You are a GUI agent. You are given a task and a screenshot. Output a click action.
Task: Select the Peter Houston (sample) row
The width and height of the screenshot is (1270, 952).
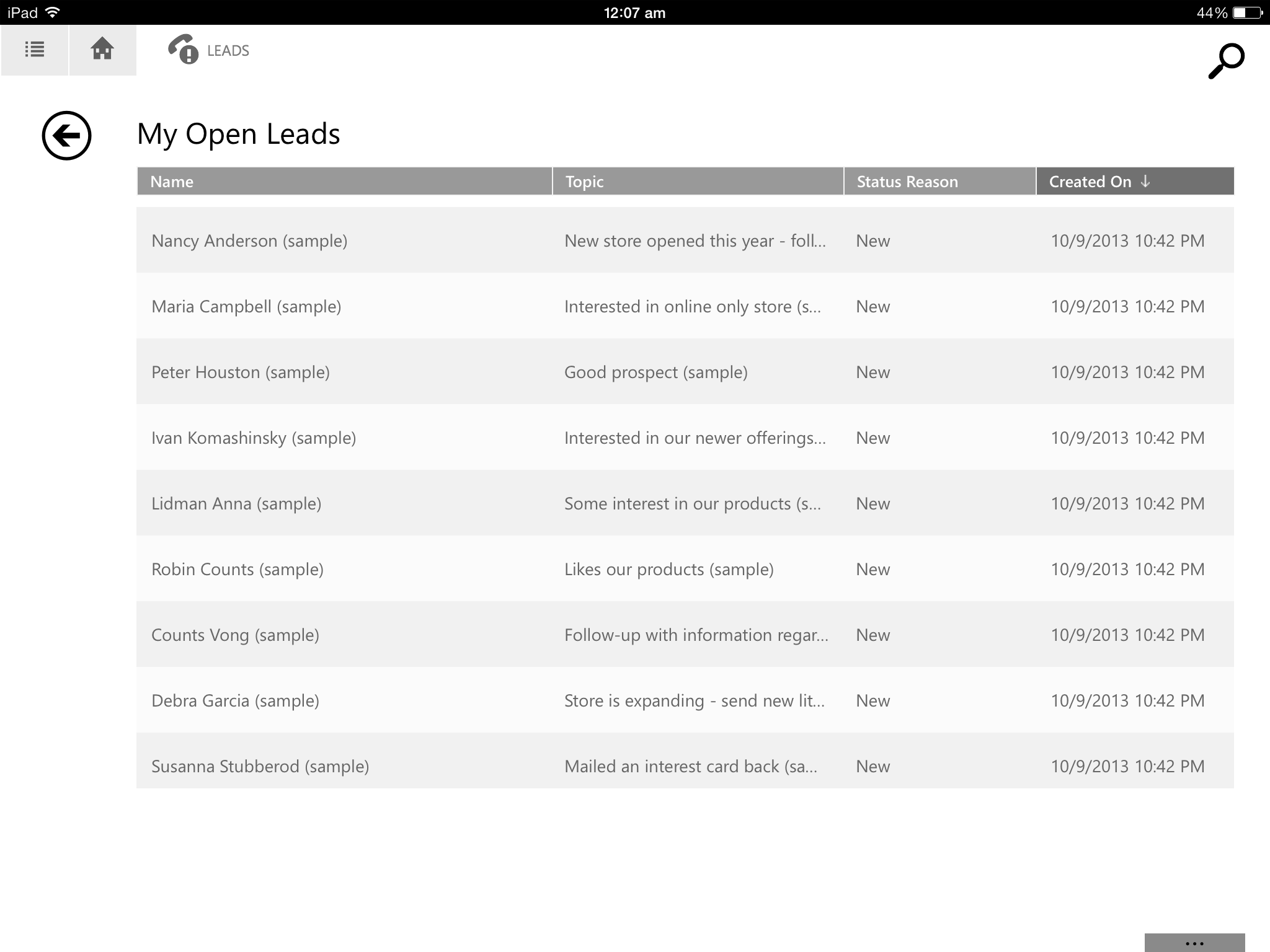241,372
